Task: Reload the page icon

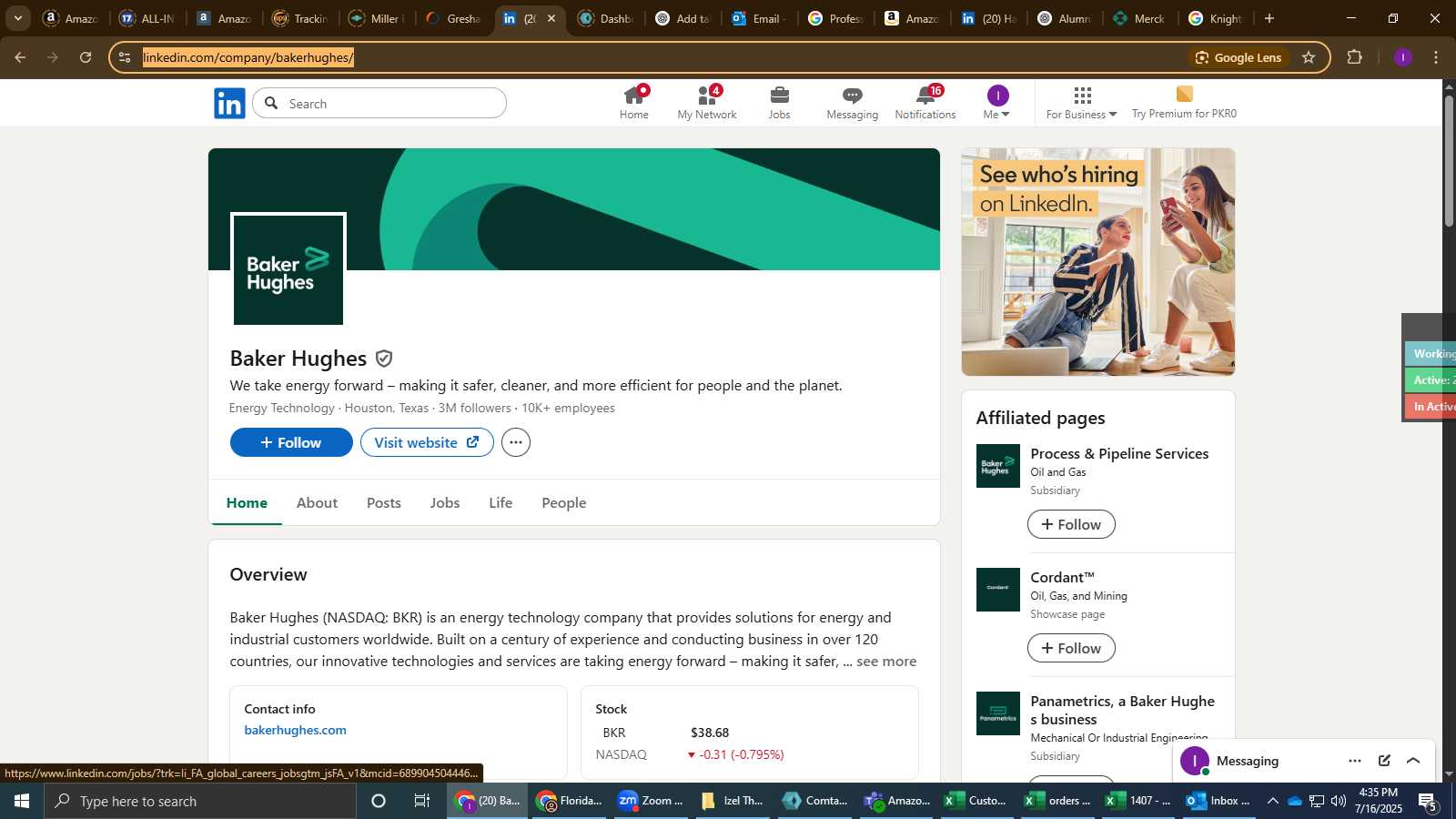Action: point(86,57)
